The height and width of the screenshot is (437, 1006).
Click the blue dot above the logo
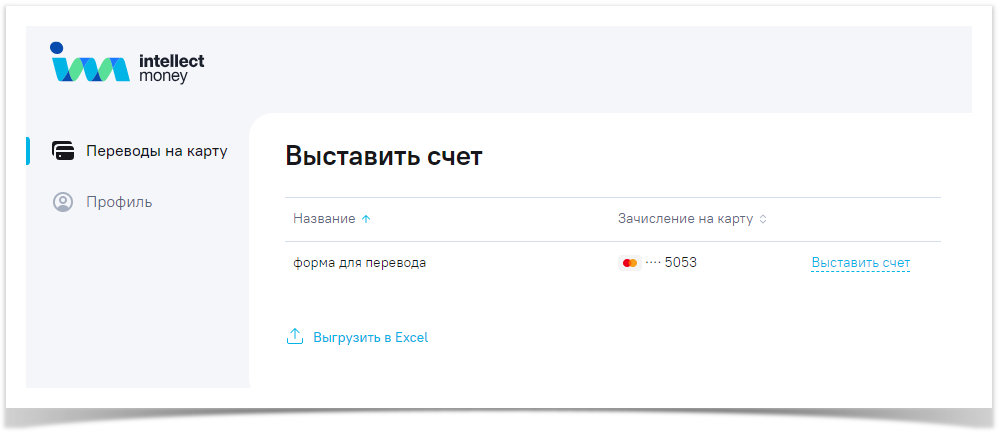[x=56, y=47]
